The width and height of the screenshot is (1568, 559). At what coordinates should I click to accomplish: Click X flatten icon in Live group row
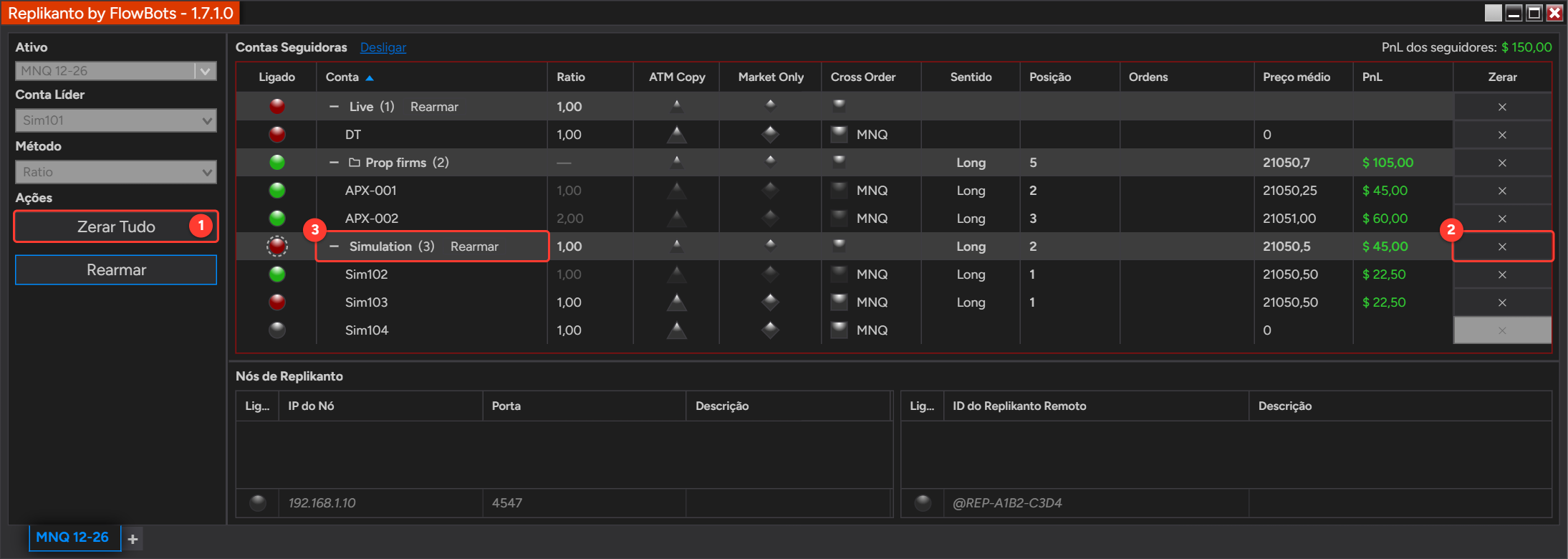coord(1502,107)
